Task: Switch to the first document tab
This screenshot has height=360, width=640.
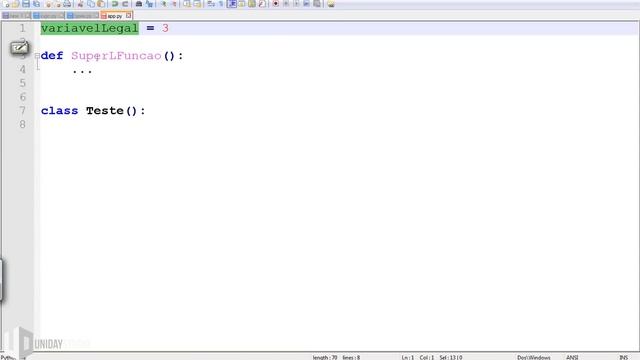Action: (16, 16)
